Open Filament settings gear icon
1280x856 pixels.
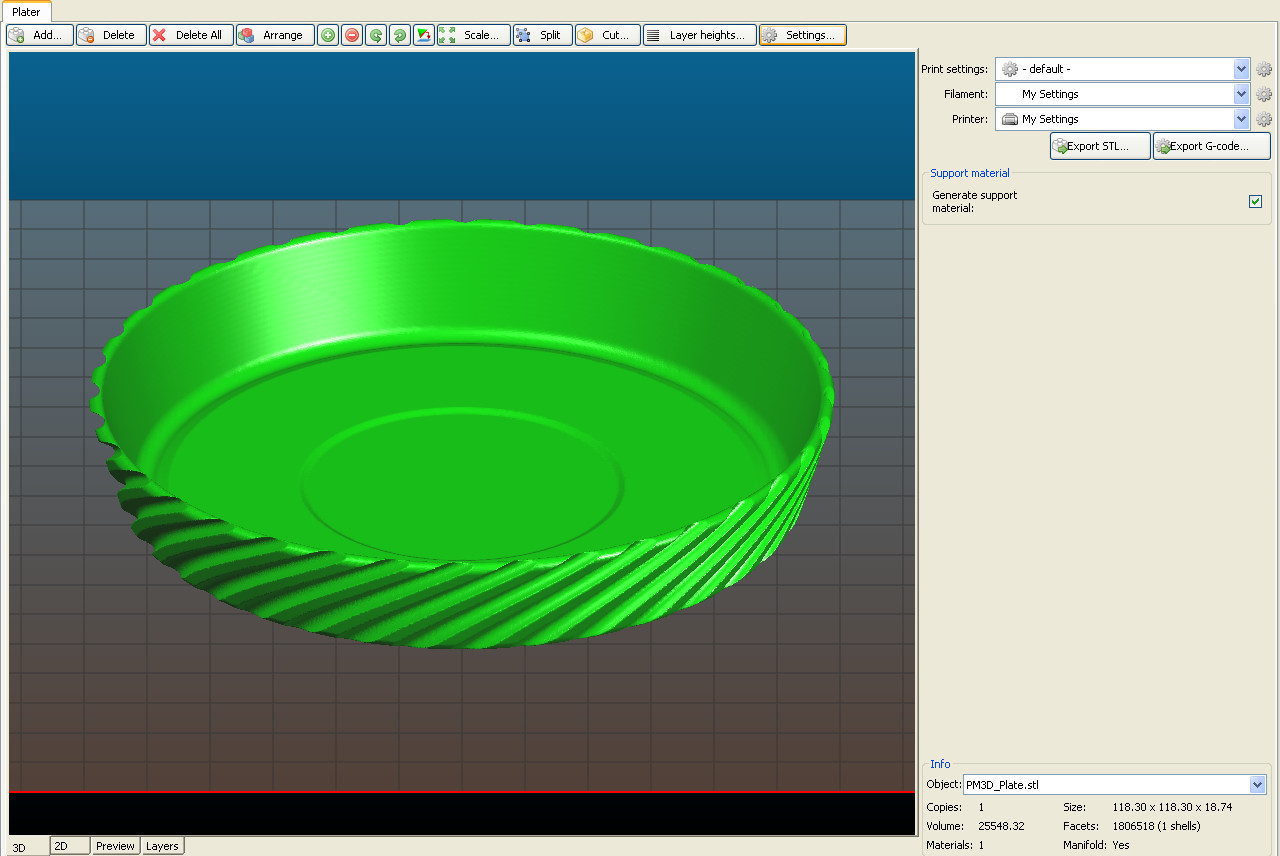point(1264,94)
